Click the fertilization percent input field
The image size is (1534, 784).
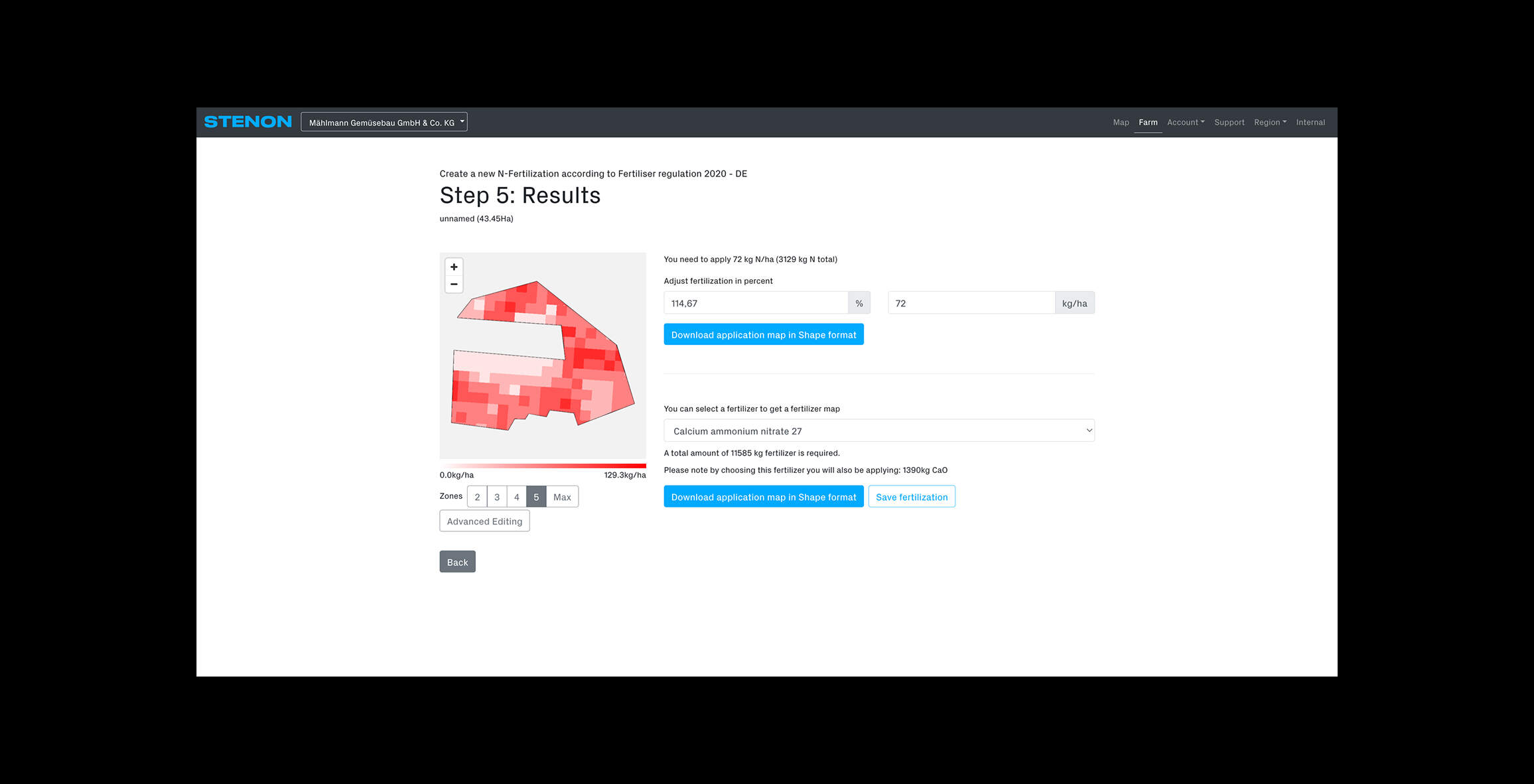pyautogui.click(x=756, y=303)
